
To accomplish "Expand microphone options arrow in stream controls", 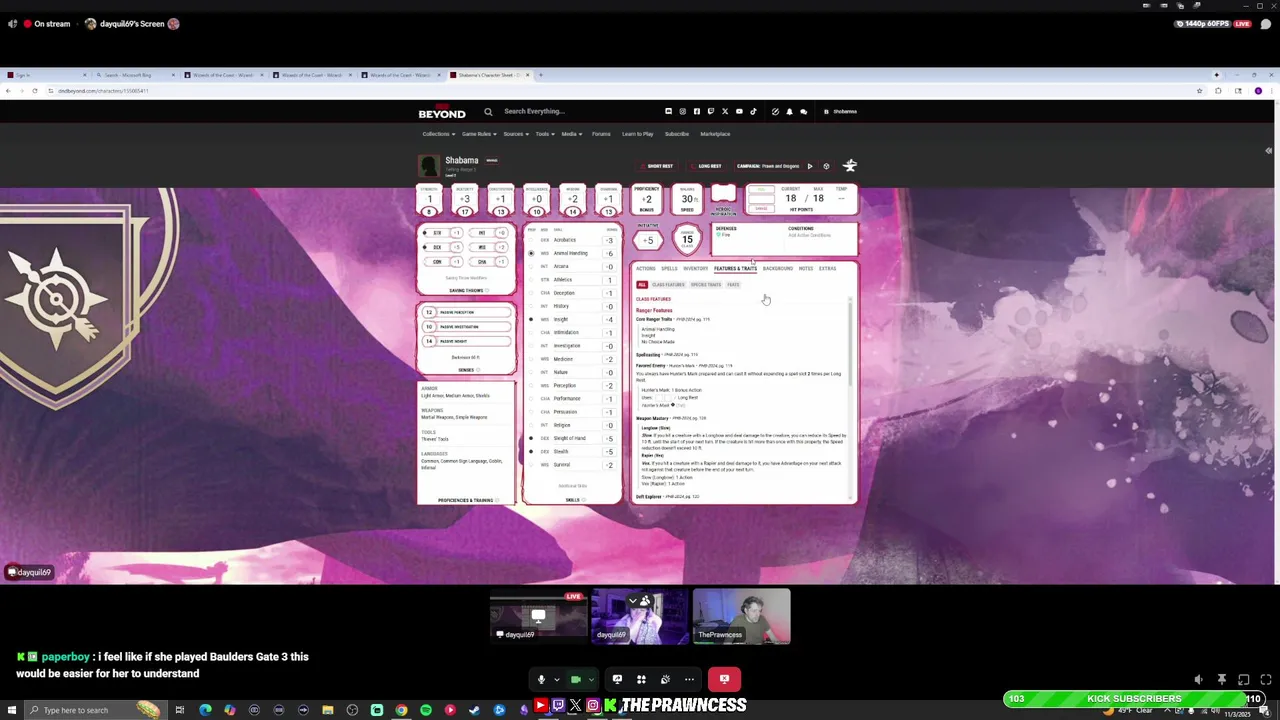I will pyautogui.click(x=556, y=680).
